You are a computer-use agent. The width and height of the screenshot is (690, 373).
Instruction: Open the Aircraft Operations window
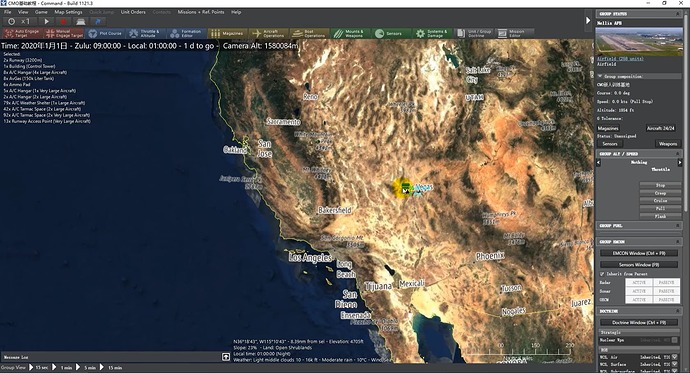[x=269, y=33]
